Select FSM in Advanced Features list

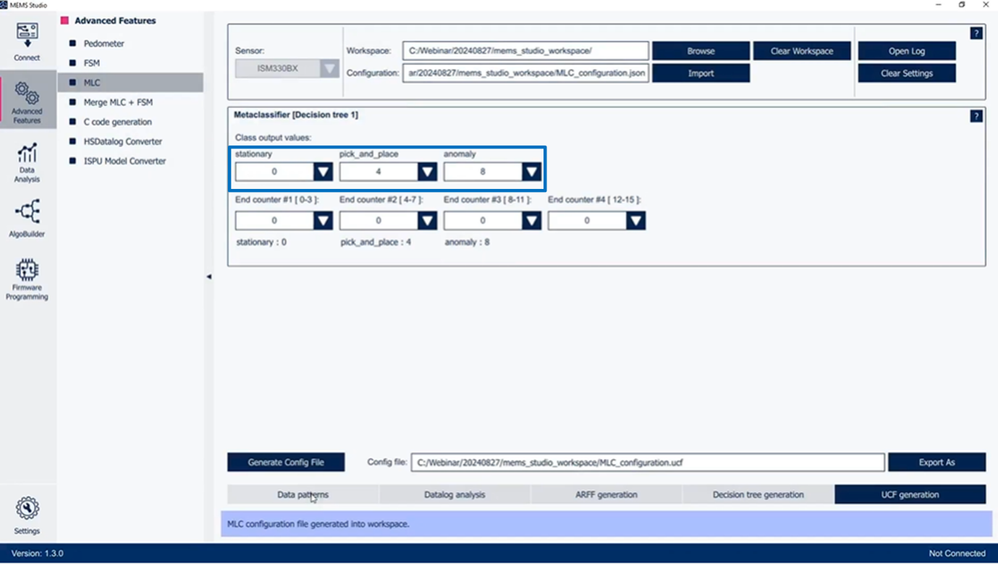(92, 63)
